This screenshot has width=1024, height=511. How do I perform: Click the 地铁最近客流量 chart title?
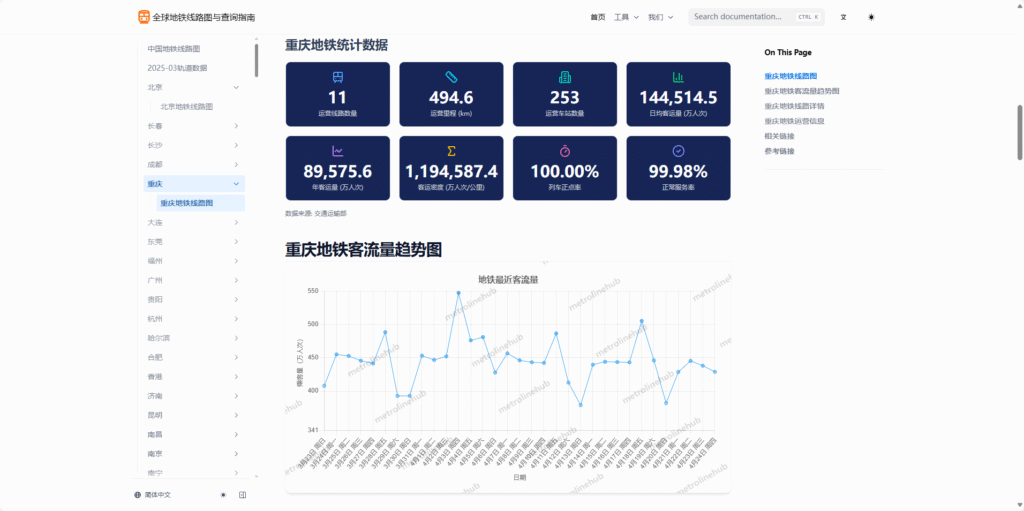pyautogui.click(x=508, y=280)
